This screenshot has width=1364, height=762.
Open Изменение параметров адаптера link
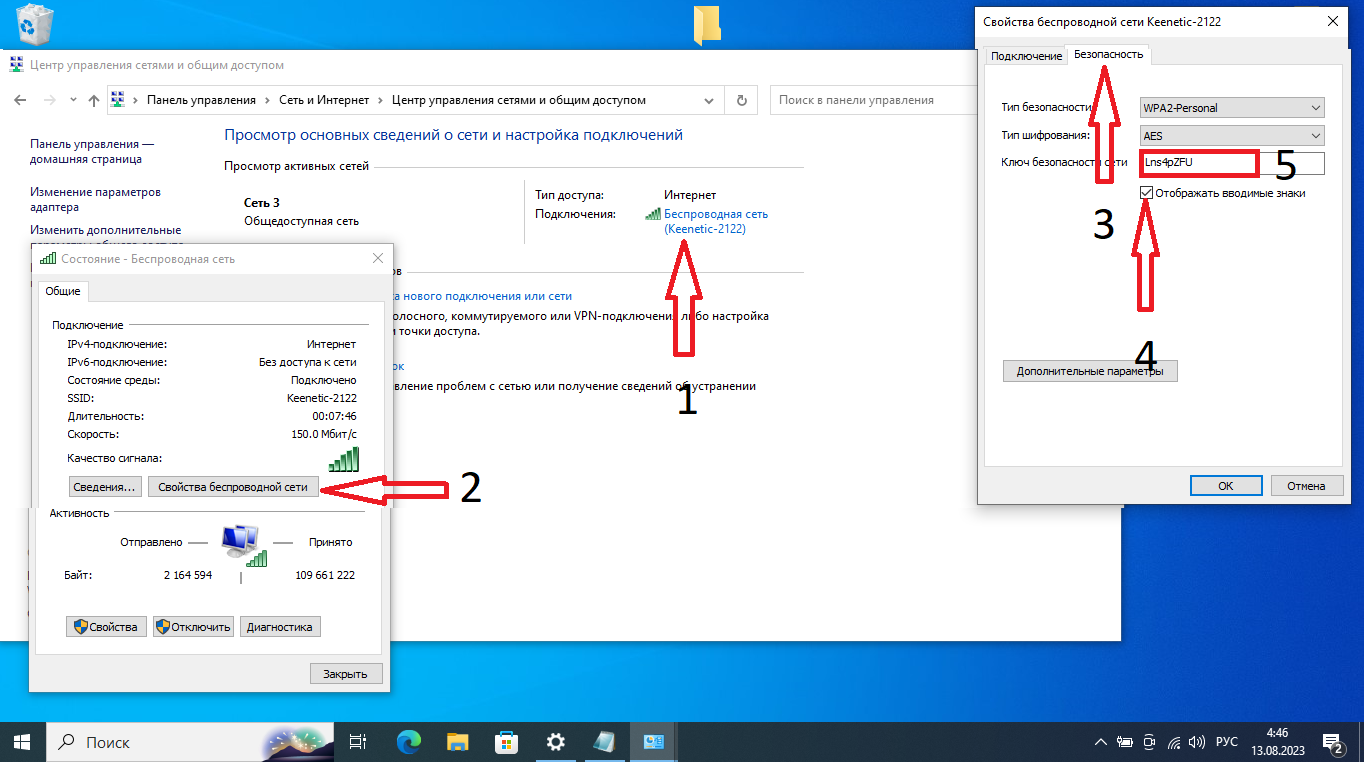tap(95, 199)
